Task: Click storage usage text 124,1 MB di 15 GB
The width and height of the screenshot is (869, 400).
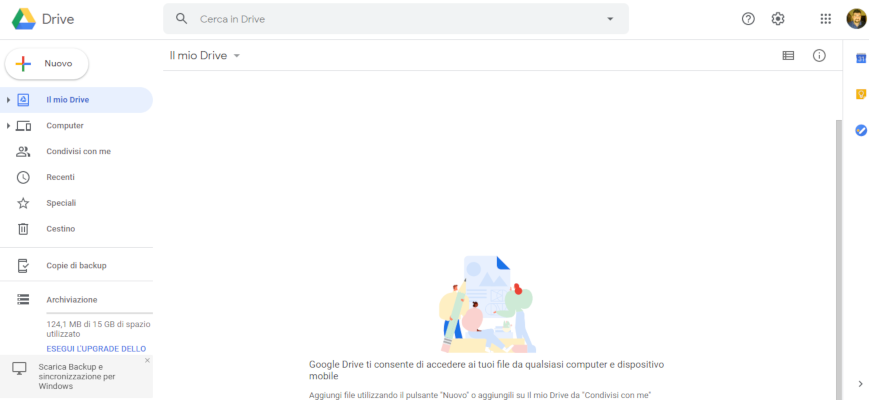Action: [x=99, y=329]
